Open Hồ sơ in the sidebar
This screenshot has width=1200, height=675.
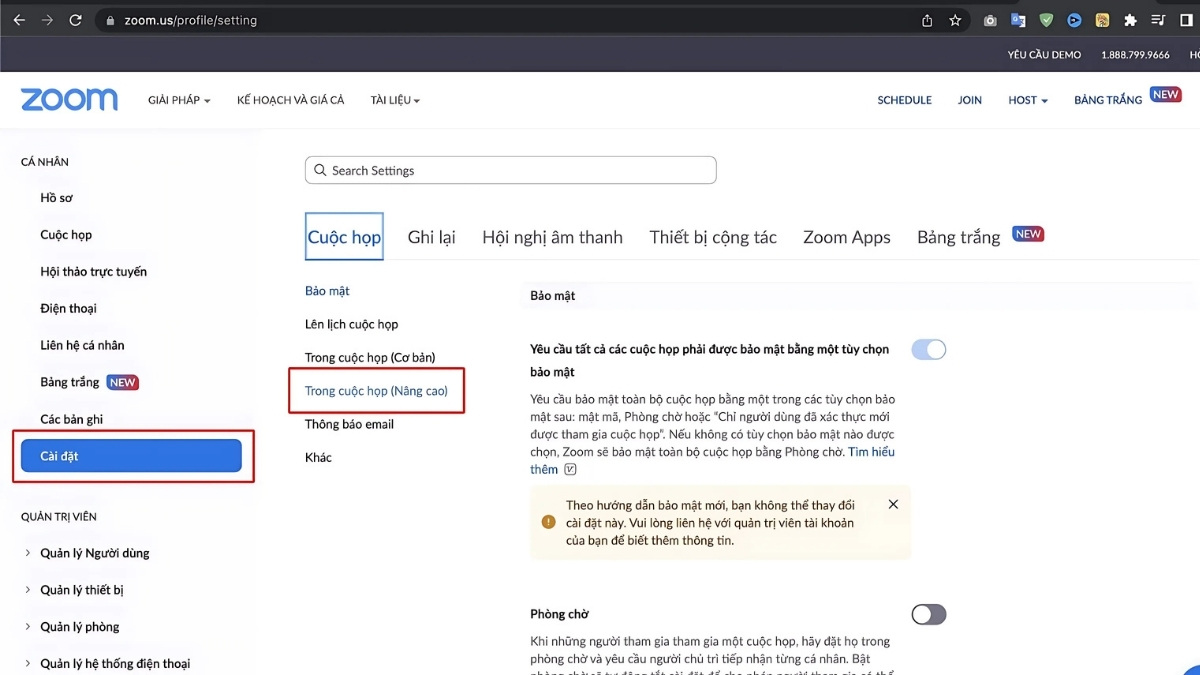(x=57, y=198)
